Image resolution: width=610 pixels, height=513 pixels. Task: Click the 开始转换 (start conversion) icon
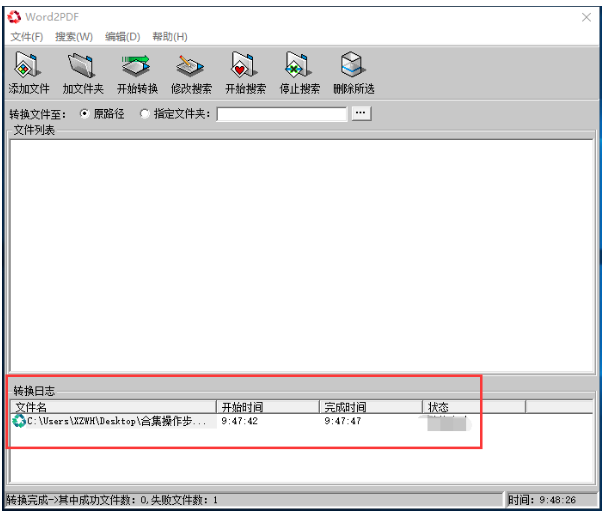[x=137, y=73]
